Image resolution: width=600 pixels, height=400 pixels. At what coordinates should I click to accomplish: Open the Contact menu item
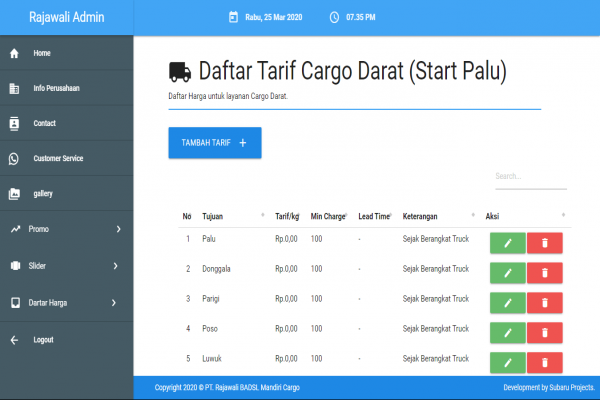click(44, 123)
